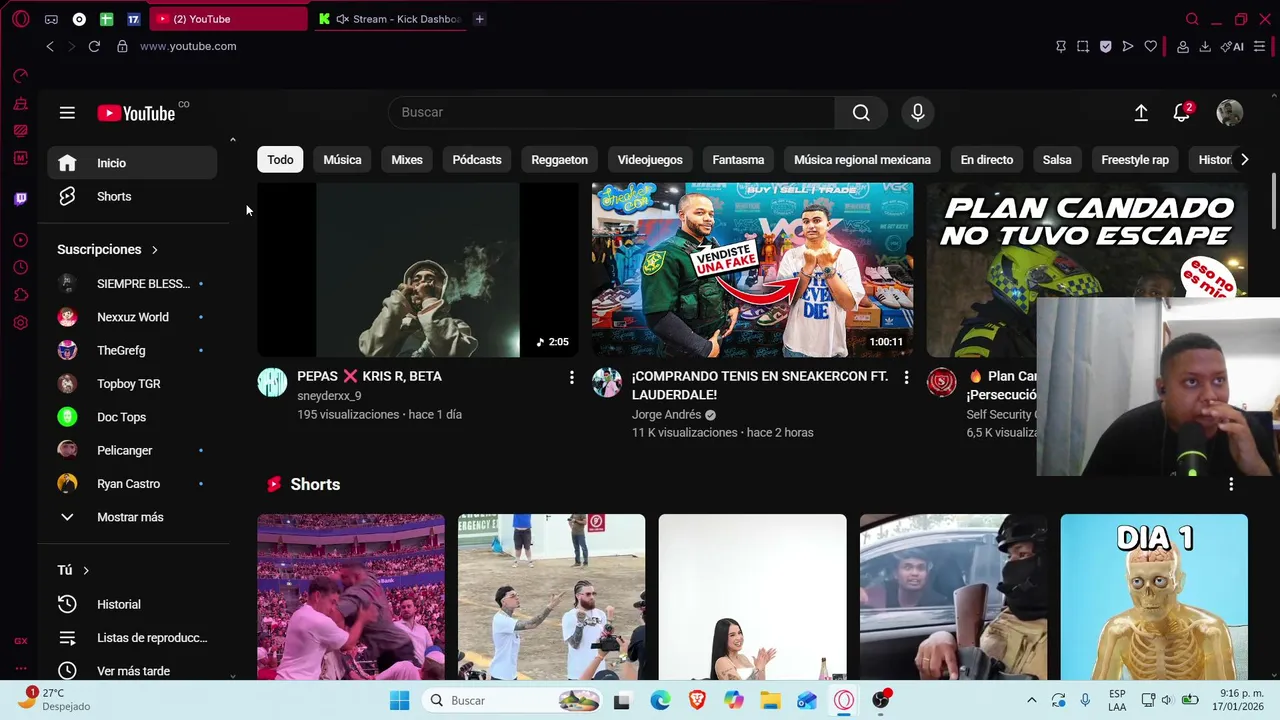Show more filter chips with right arrow
Image resolution: width=1280 pixels, height=720 pixels.
(1244, 160)
